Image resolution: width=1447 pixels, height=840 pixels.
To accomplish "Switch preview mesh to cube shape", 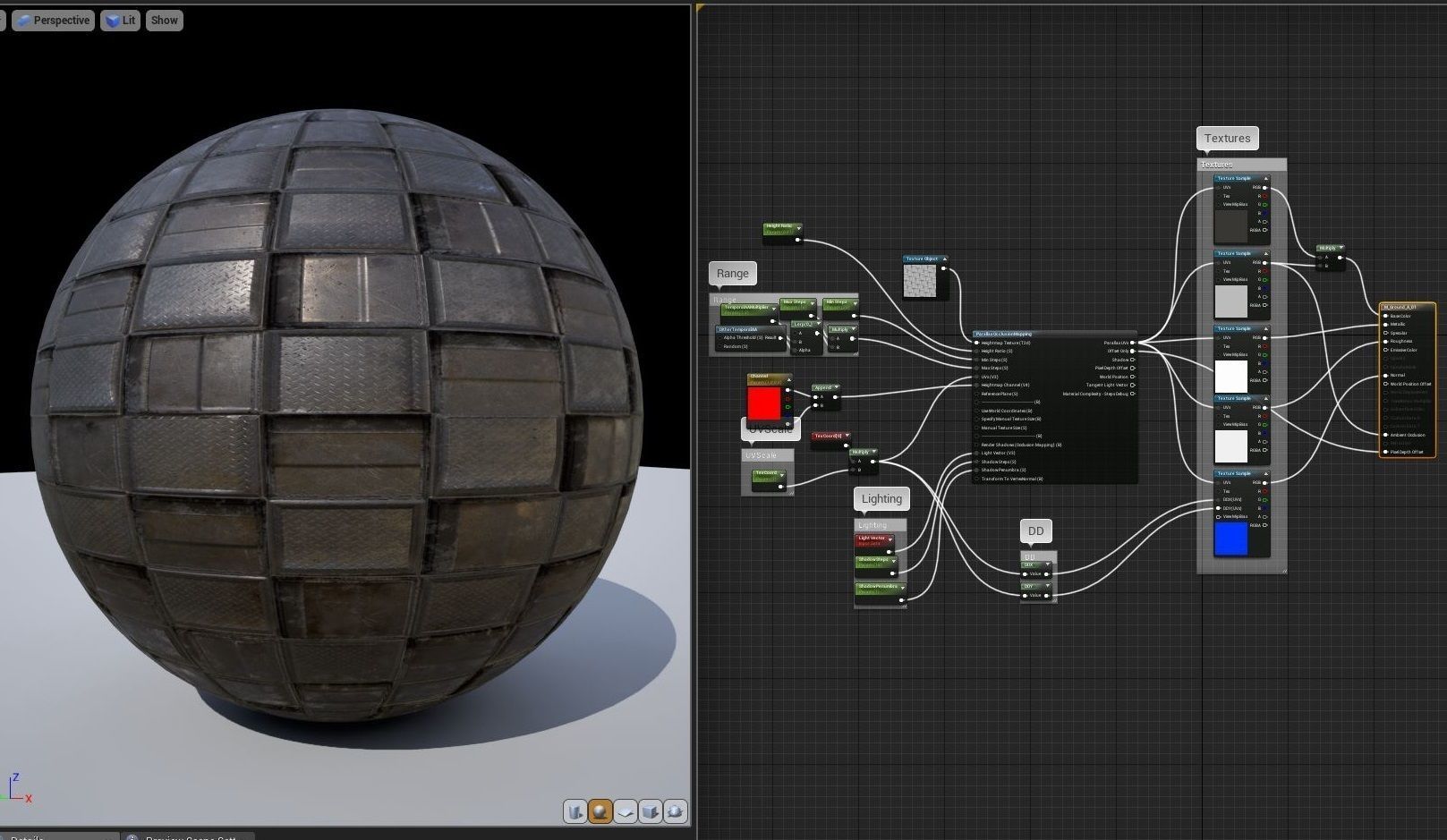I will click(x=650, y=811).
